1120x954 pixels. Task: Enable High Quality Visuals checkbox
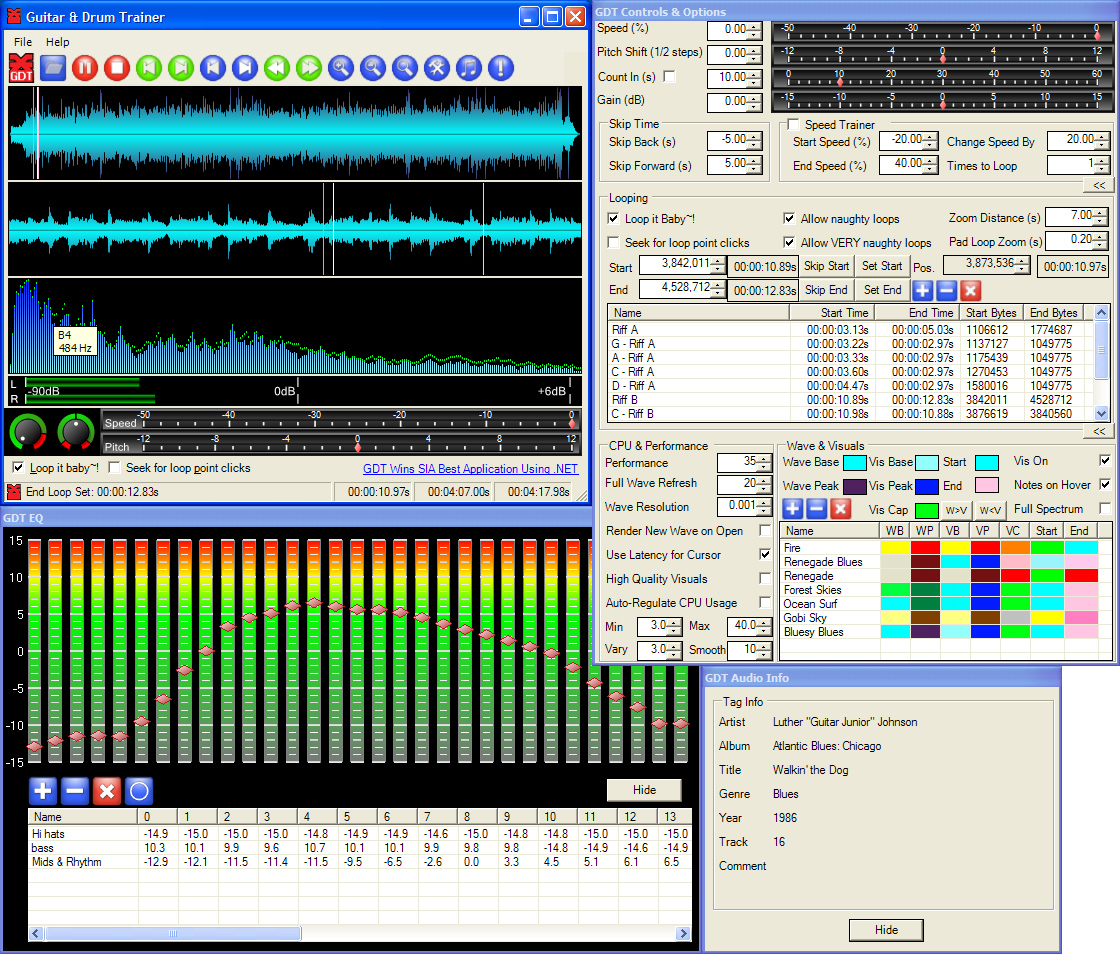point(765,579)
